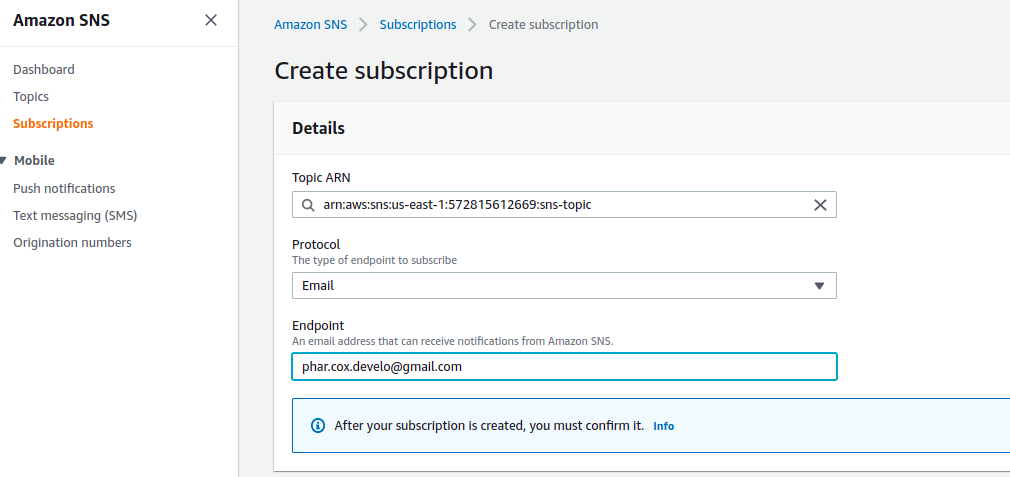Go to Topics in the sidebar
This screenshot has height=477, width=1010.
coord(31,97)
